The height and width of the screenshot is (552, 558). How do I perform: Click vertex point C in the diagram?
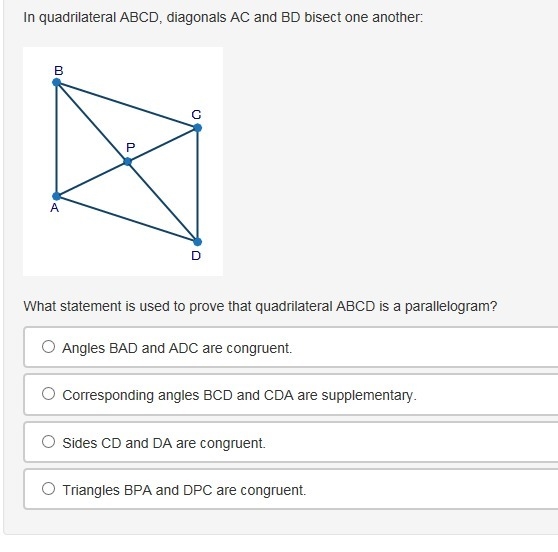click(198, 128)
